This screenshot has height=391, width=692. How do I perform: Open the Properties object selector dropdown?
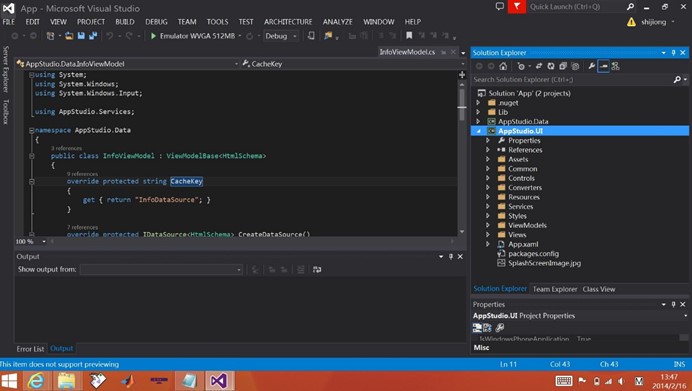(x=685, y=316)
